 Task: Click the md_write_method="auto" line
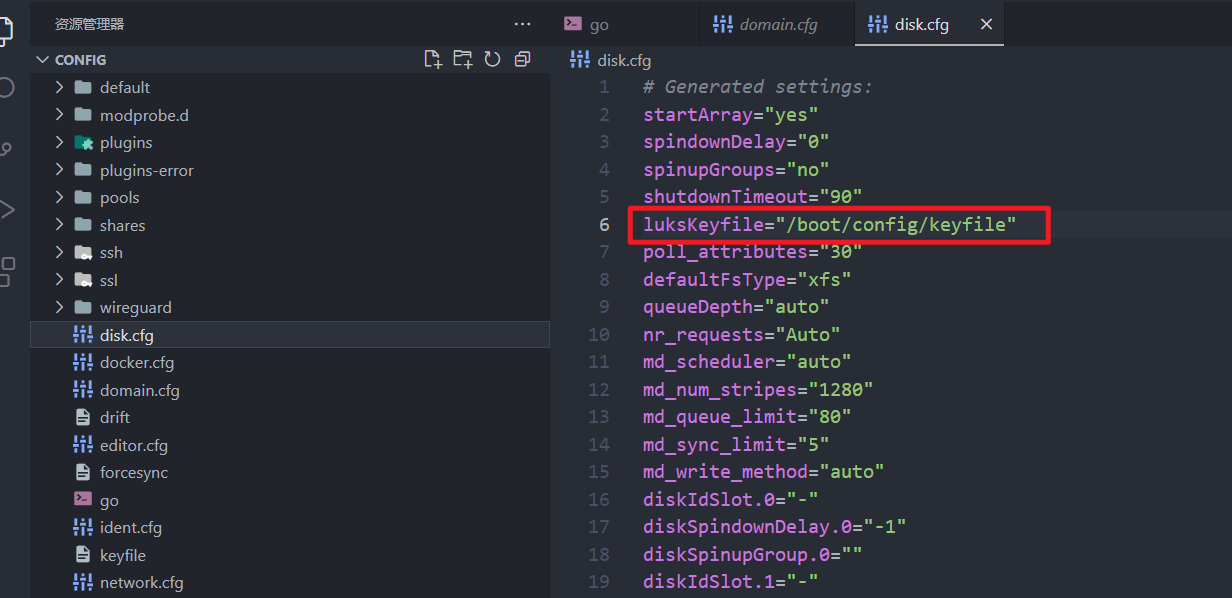tap(764, 471)
